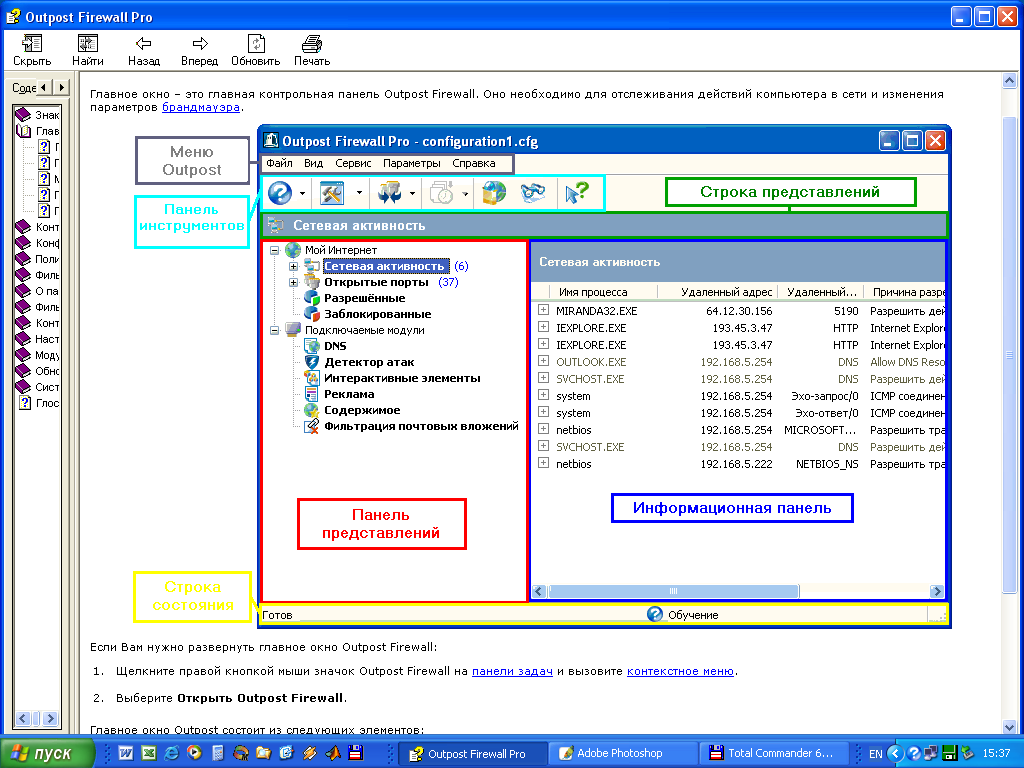Launch Internet Explorer from quick launch
Image resolution: width=1024 pixels, height=768 pixels.
click(172, 753)
